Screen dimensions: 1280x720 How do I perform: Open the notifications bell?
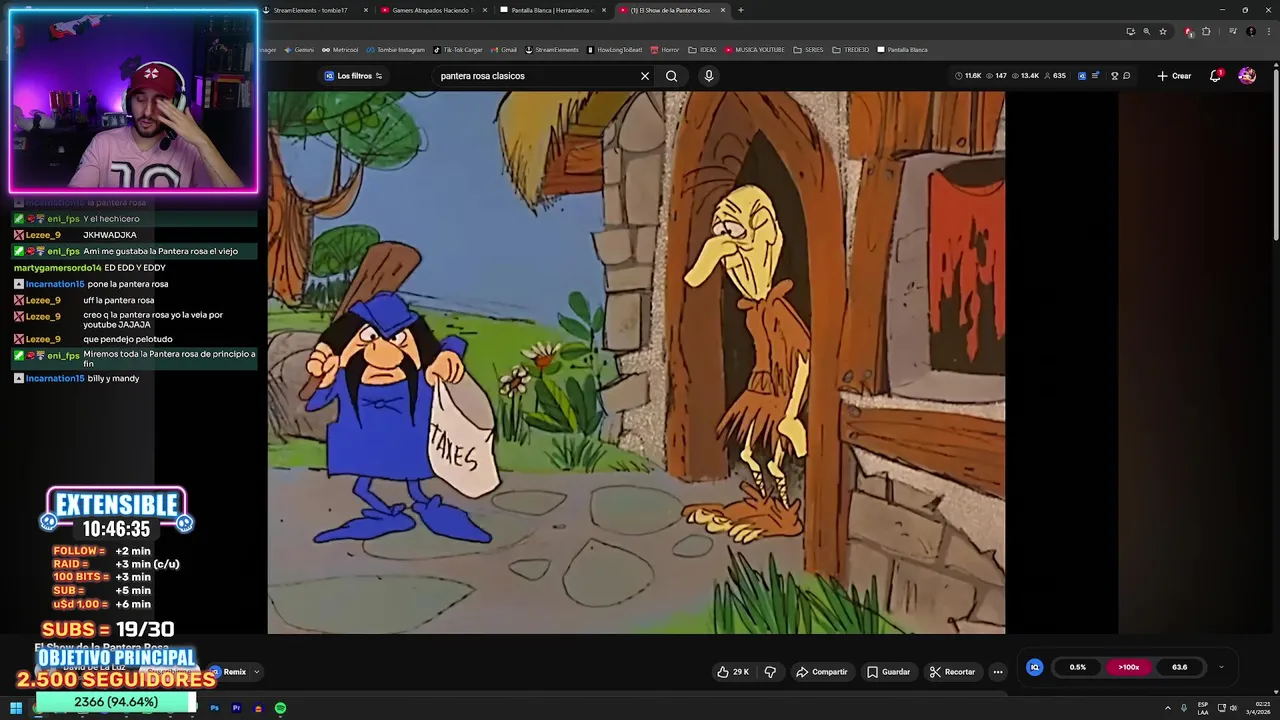[x=1216, y=76]
